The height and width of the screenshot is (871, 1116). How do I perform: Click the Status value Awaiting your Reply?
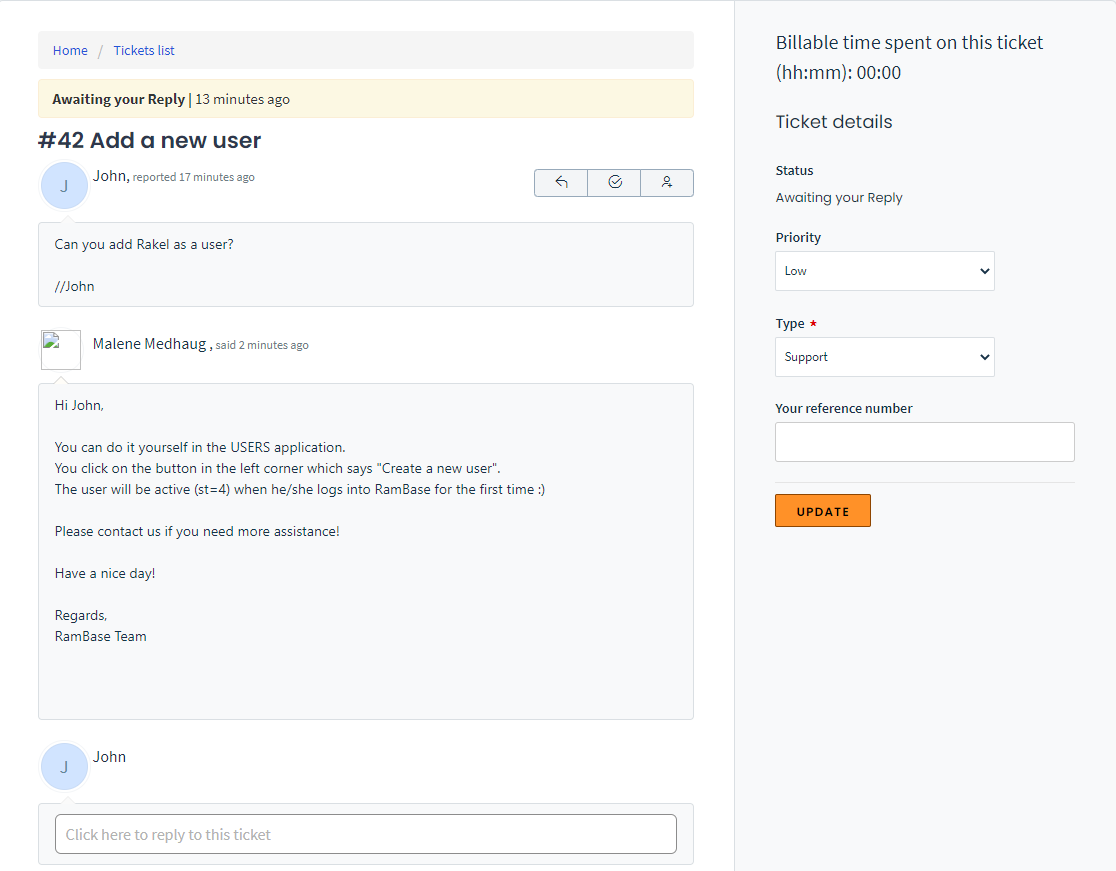839,197
